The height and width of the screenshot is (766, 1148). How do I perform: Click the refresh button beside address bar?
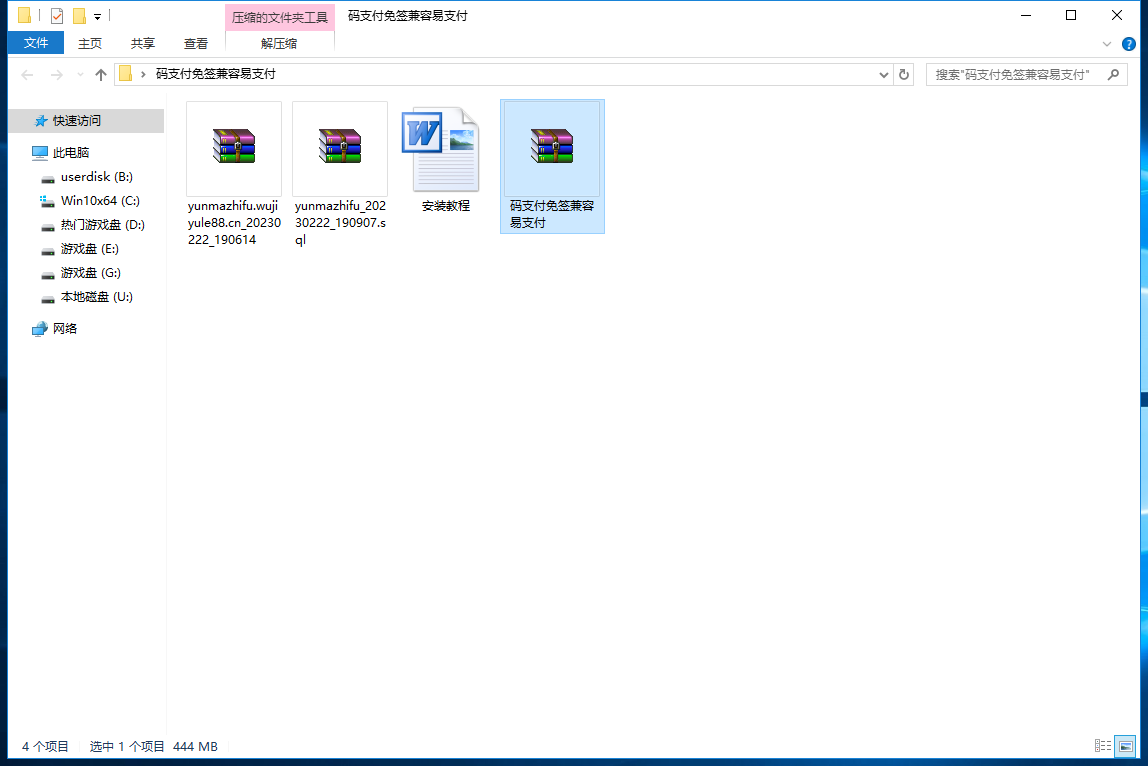pyautogui.click(x=904, y=74)
